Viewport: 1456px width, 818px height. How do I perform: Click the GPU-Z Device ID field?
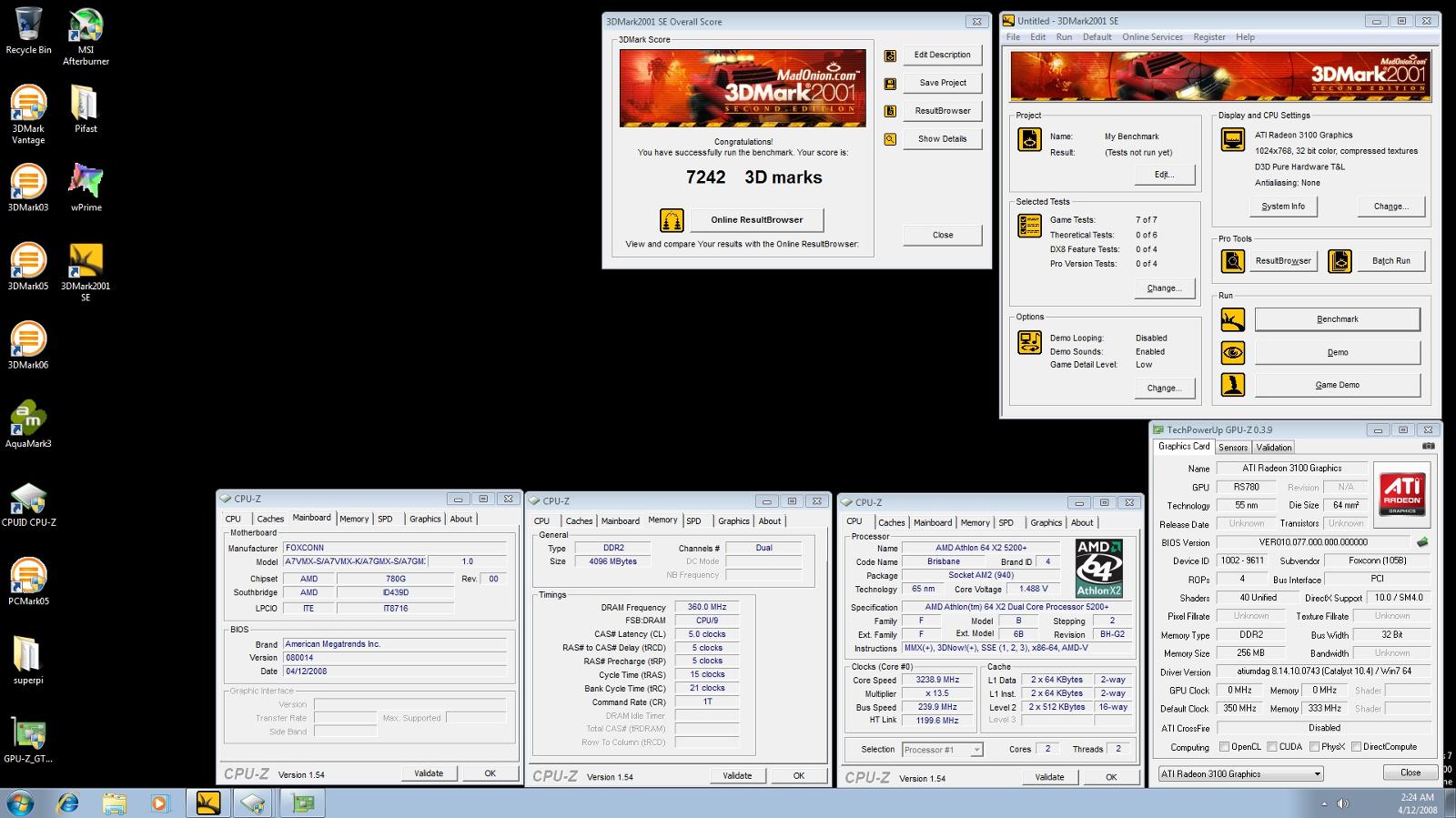point(1242,560)
